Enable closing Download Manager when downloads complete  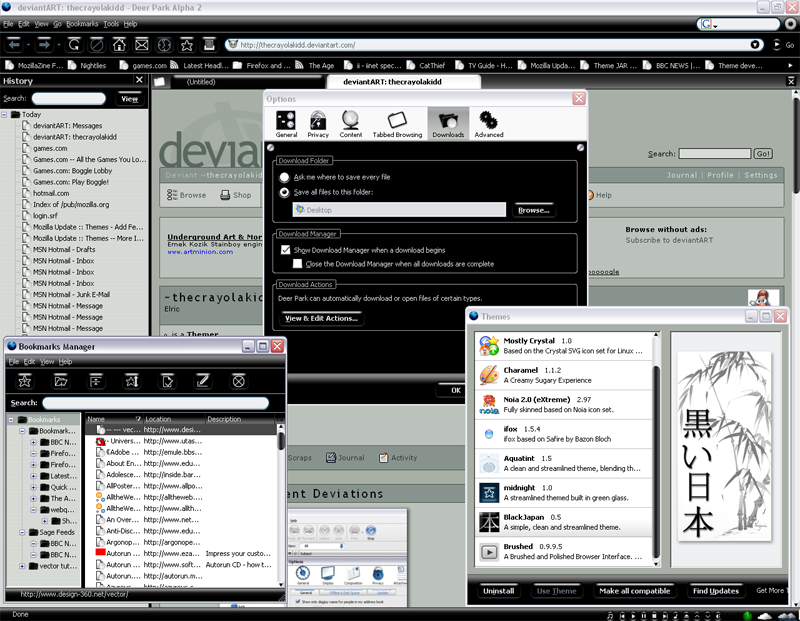(x=298, y=264)
